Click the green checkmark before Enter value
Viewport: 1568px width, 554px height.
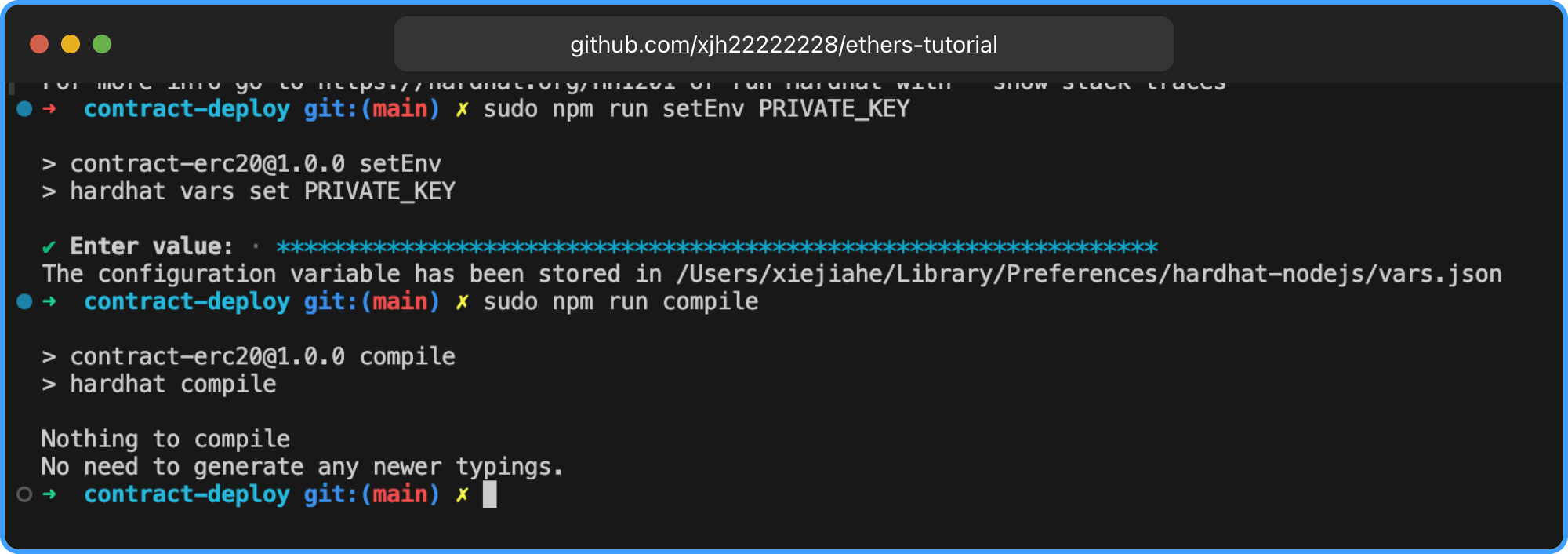coord(49,247)
